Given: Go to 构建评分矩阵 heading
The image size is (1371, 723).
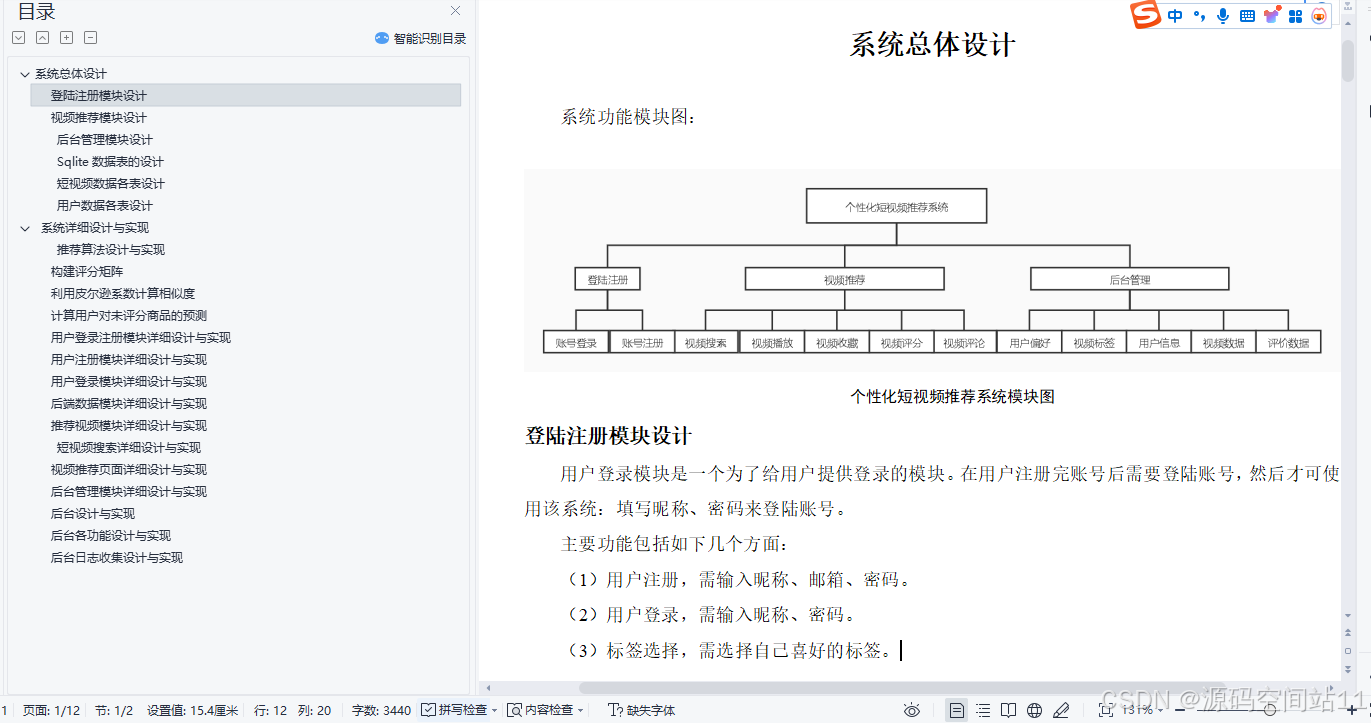Looking at the screenshot, I should click(x=87, y=272).
